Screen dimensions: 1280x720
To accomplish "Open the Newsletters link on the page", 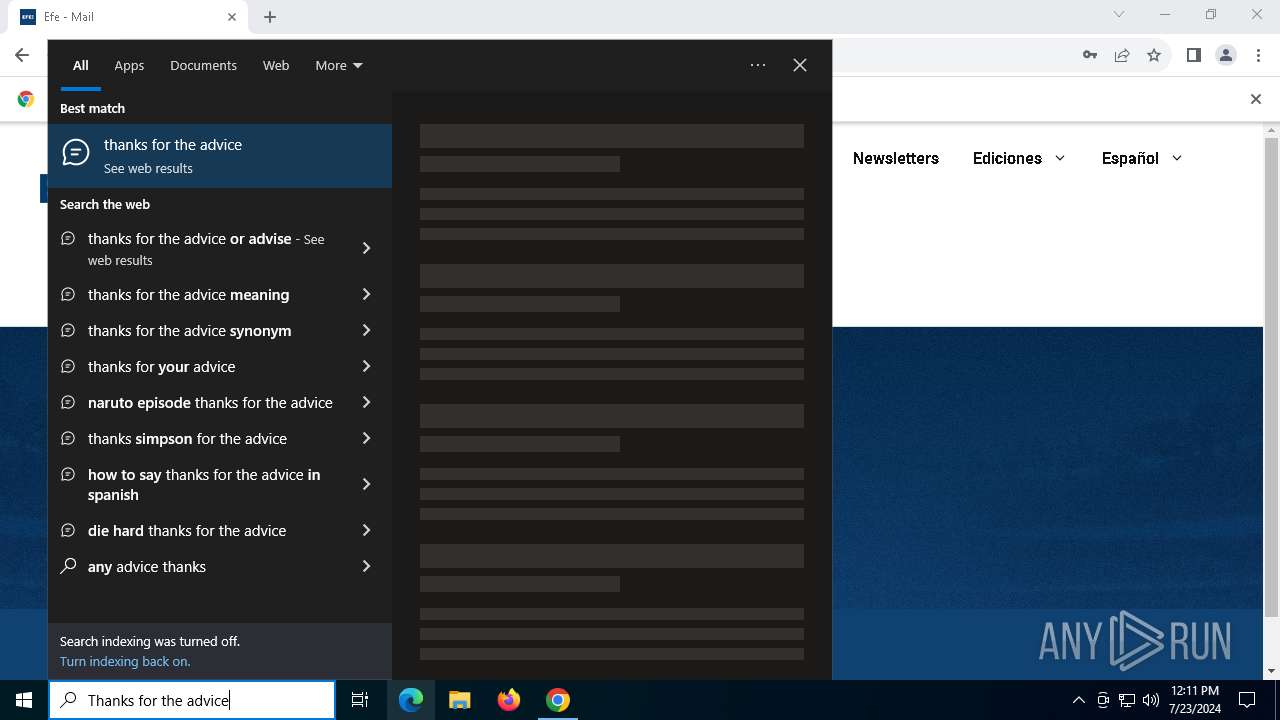I will (896, 158).
